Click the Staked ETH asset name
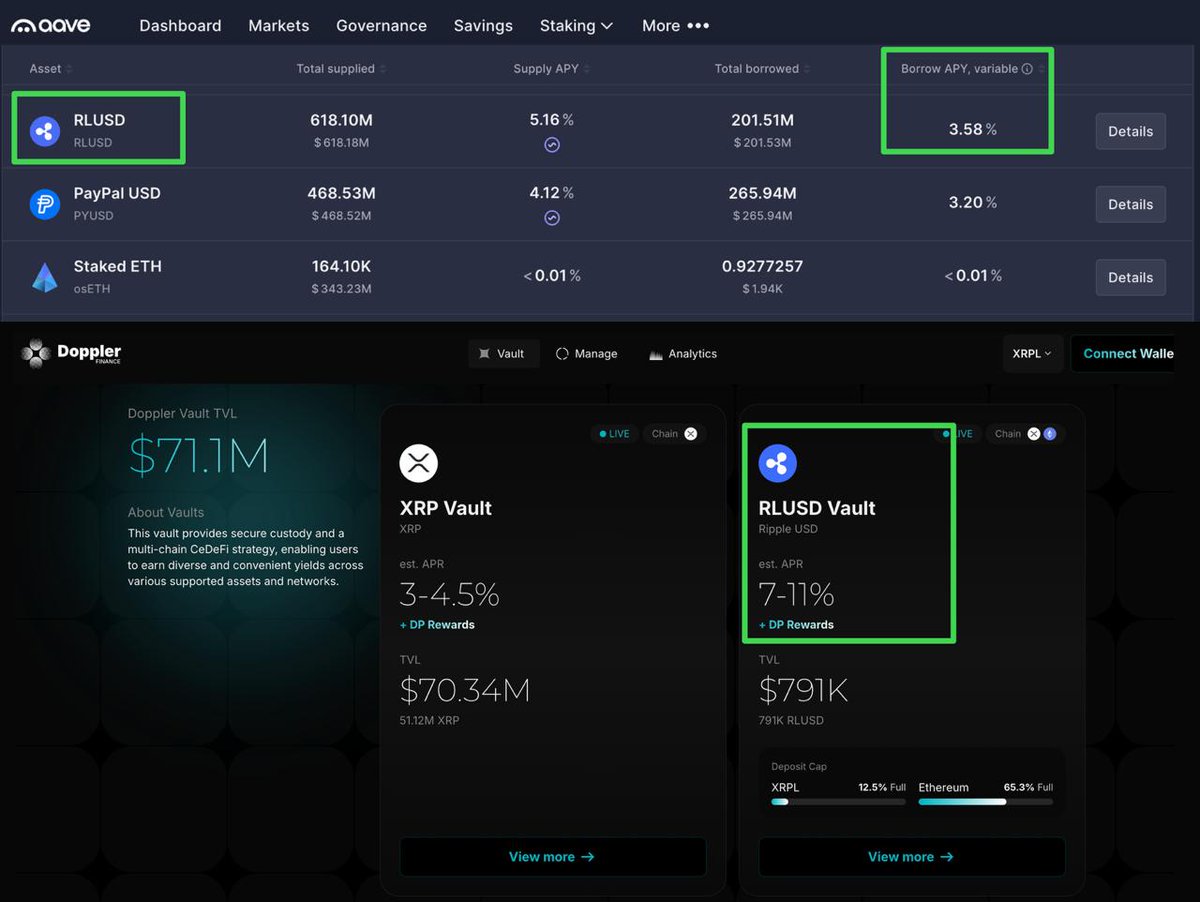This screenshot has width=1200, height=902. (117, 266)
